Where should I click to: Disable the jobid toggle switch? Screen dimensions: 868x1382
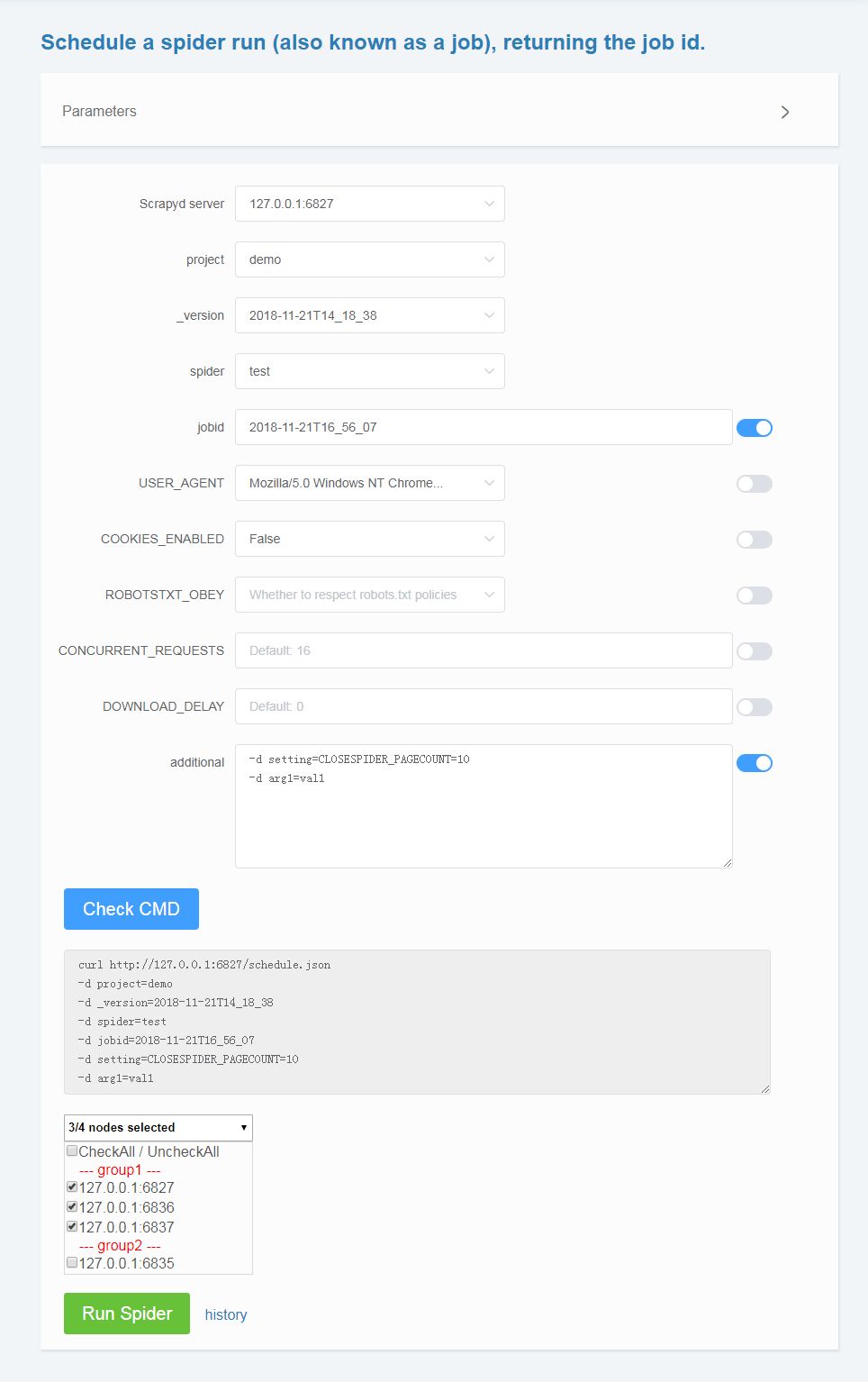click(x=755, y=428)
